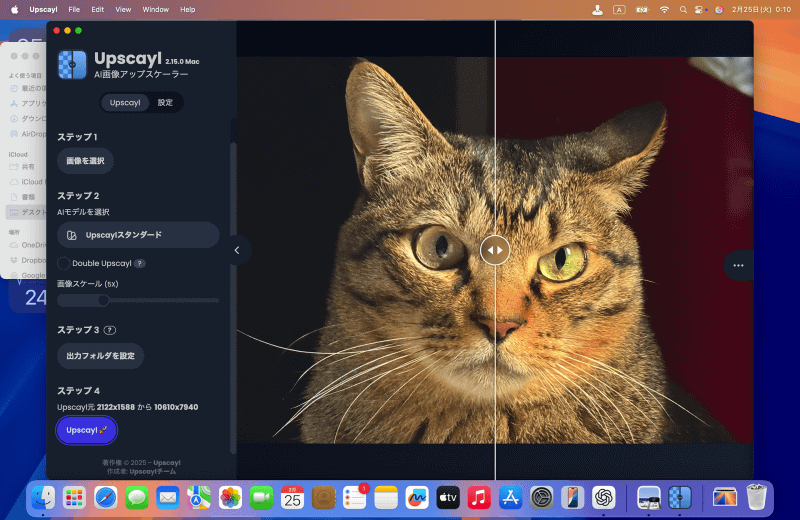Open Apple TV from the Dock
Screen dimensions: 800x520
[x=448, y=498]
